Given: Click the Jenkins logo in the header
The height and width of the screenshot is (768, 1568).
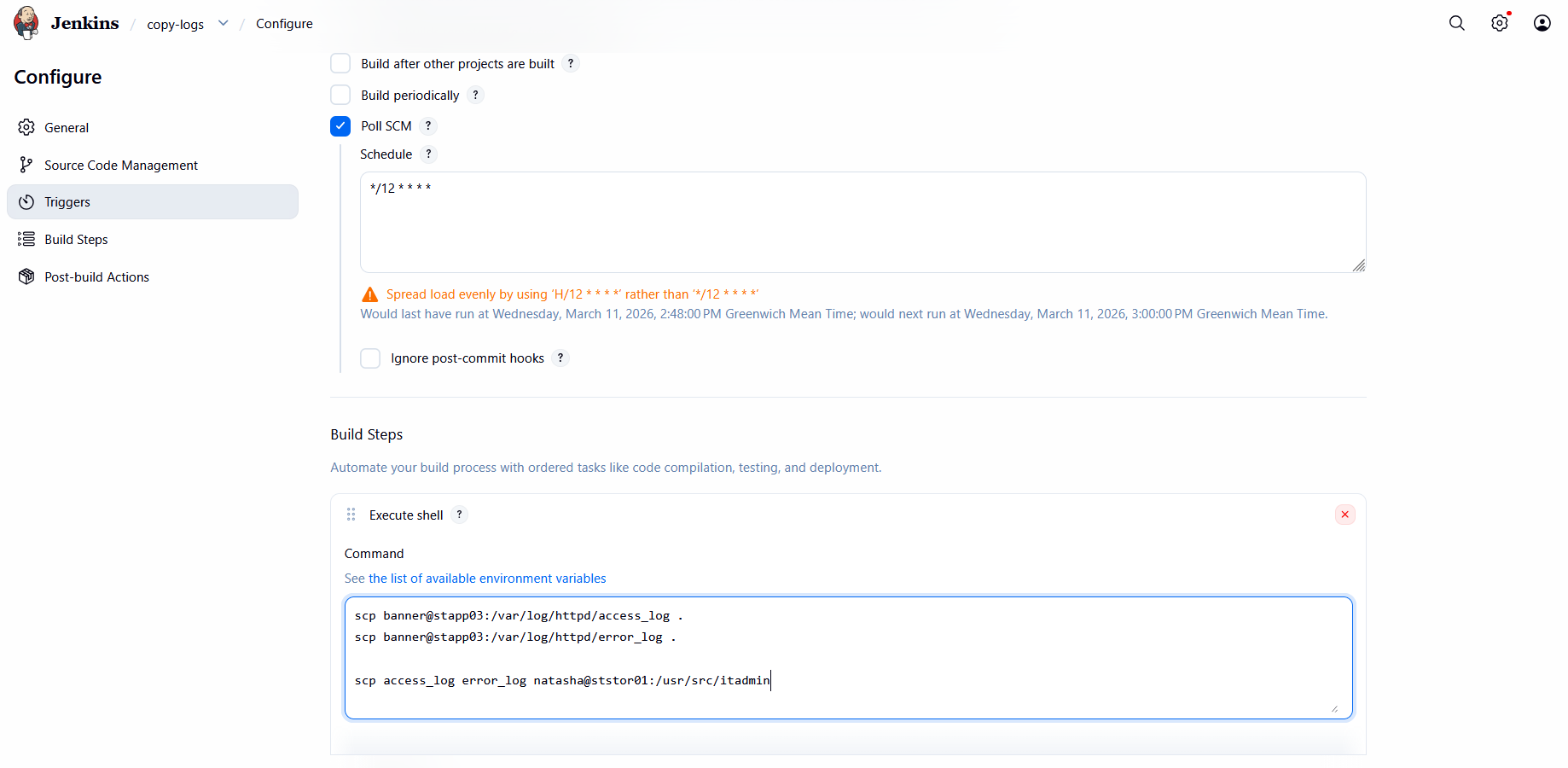Looking at the screenshot, I should [26, 22].
